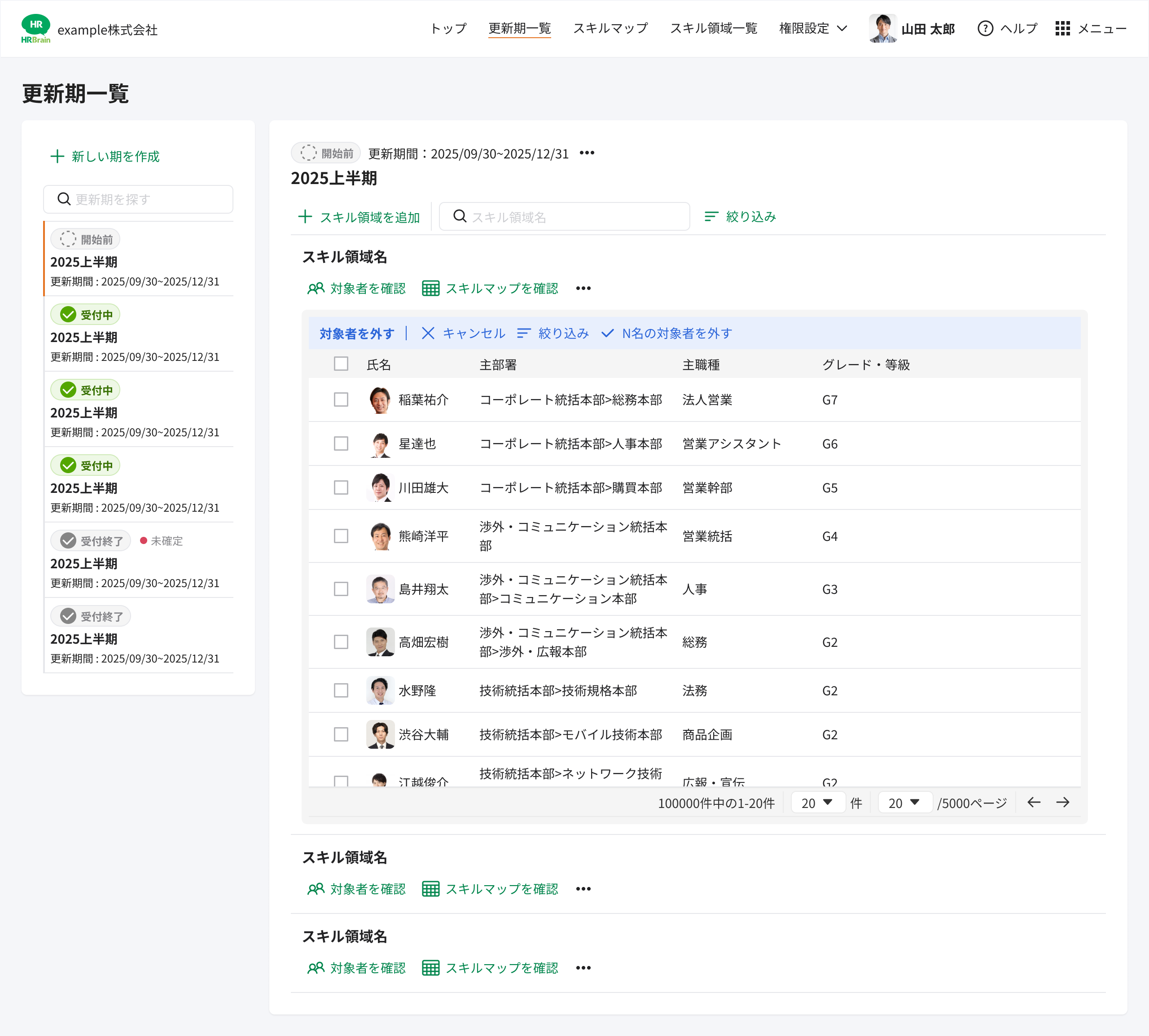Open three-dot menu of third スキル領域名
Image resolution: width=1149 pixels, height=1036 pixels.
point(583,968)
